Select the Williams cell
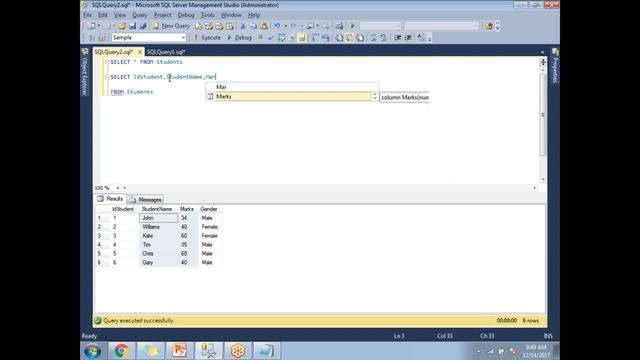The height and width of the screenshot is (360, 640). 159,227
